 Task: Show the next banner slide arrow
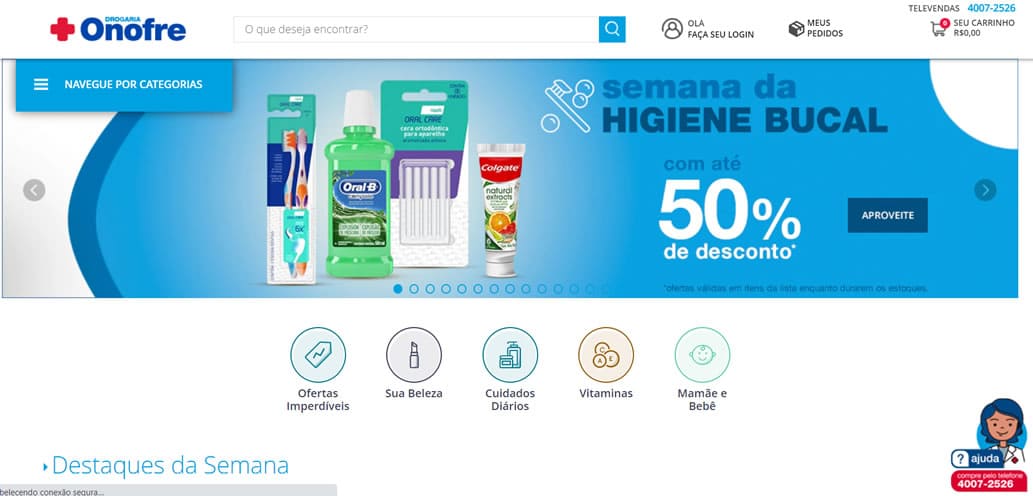click(x=985, y=190)
